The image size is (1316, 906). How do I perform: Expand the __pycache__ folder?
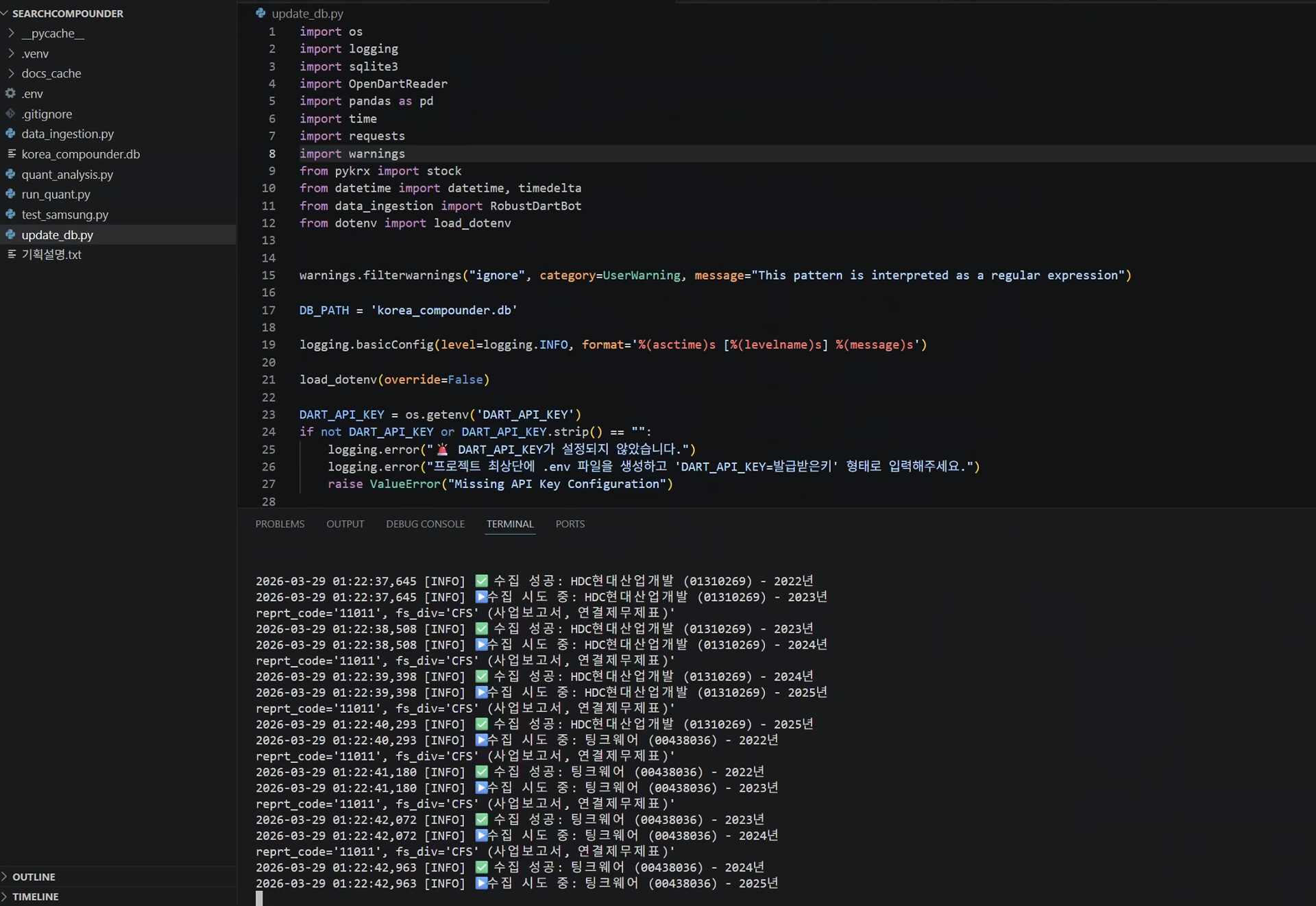coord(11,33)
